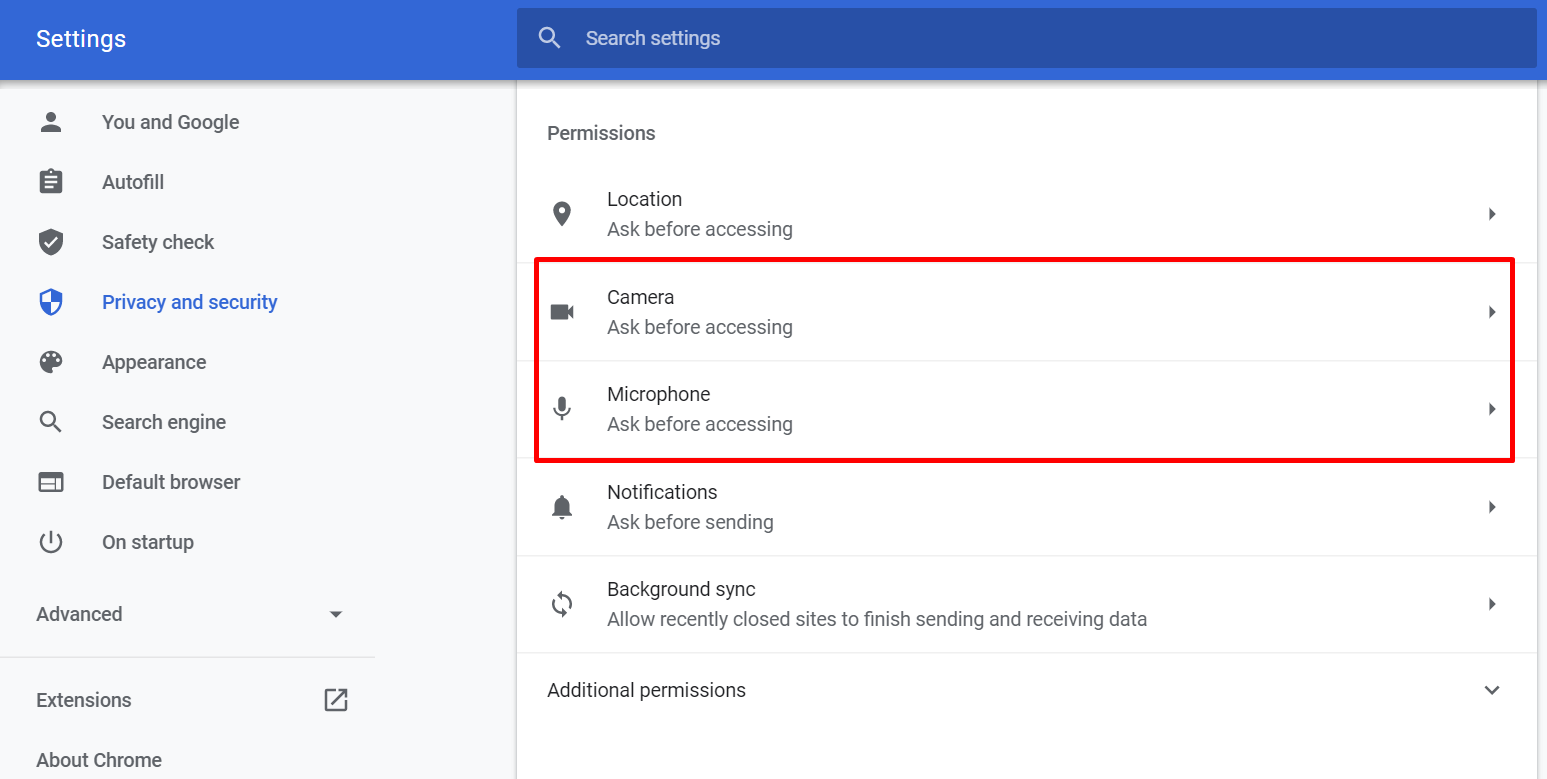Screen dimensions: 1547x779
Task: Open Location settings using its right arrow
Action: 1492,214
